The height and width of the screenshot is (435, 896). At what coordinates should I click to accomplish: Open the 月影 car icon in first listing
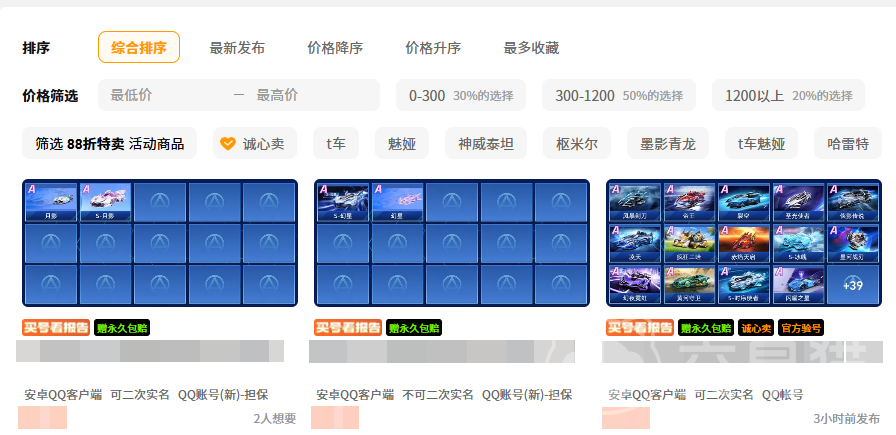(x=51, y=202)
